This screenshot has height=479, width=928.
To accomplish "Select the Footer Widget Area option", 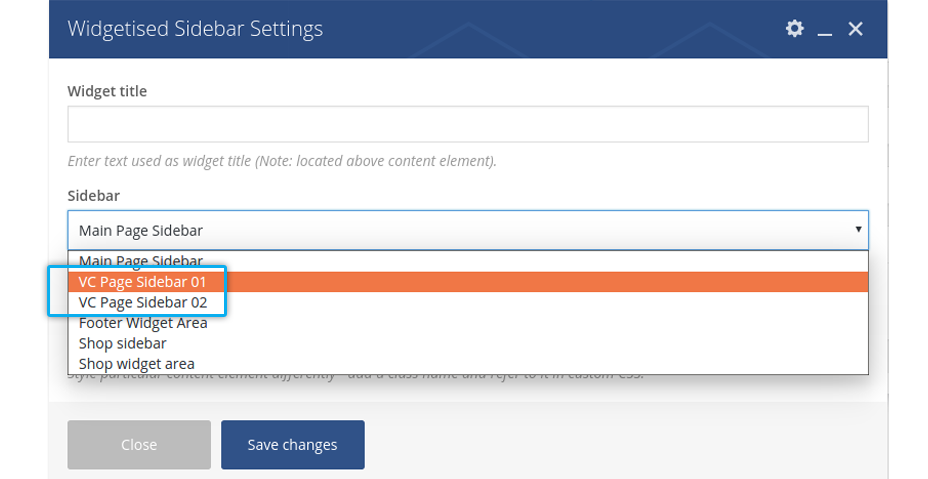I will [x=143, y=323].
